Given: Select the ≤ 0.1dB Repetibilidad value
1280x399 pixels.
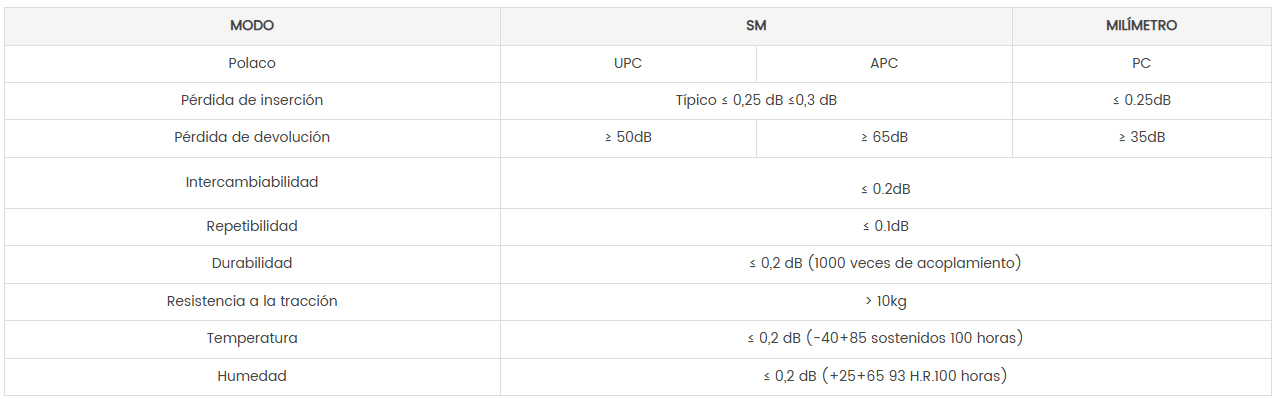Looking at the screenshot, I should (x=885, y=226).
